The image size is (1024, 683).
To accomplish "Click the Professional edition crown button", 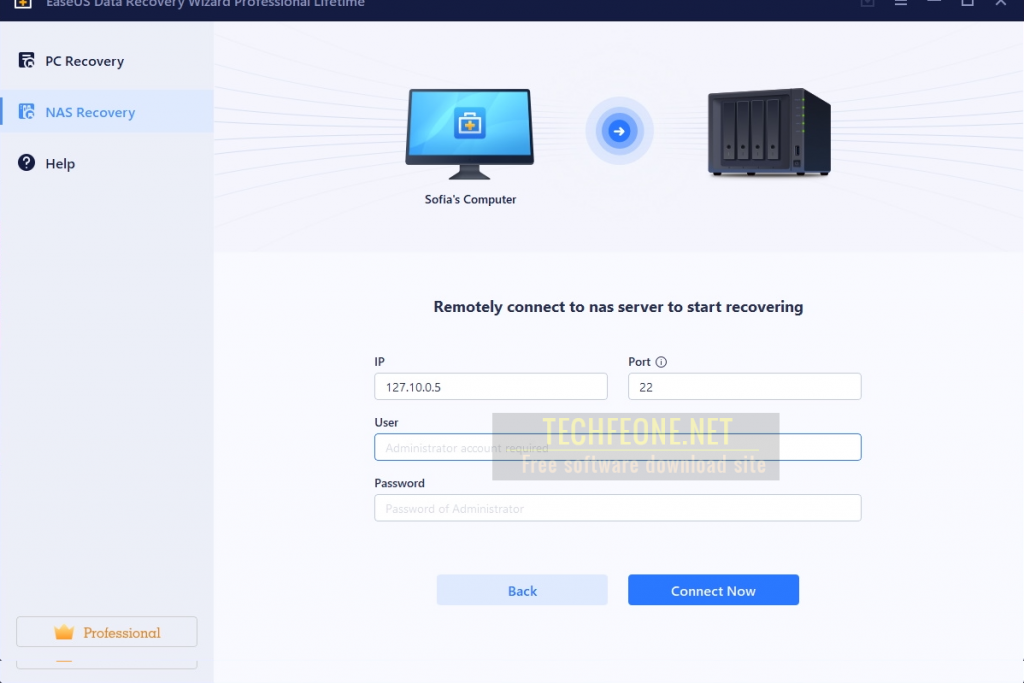I will click(x=106, y=632).
